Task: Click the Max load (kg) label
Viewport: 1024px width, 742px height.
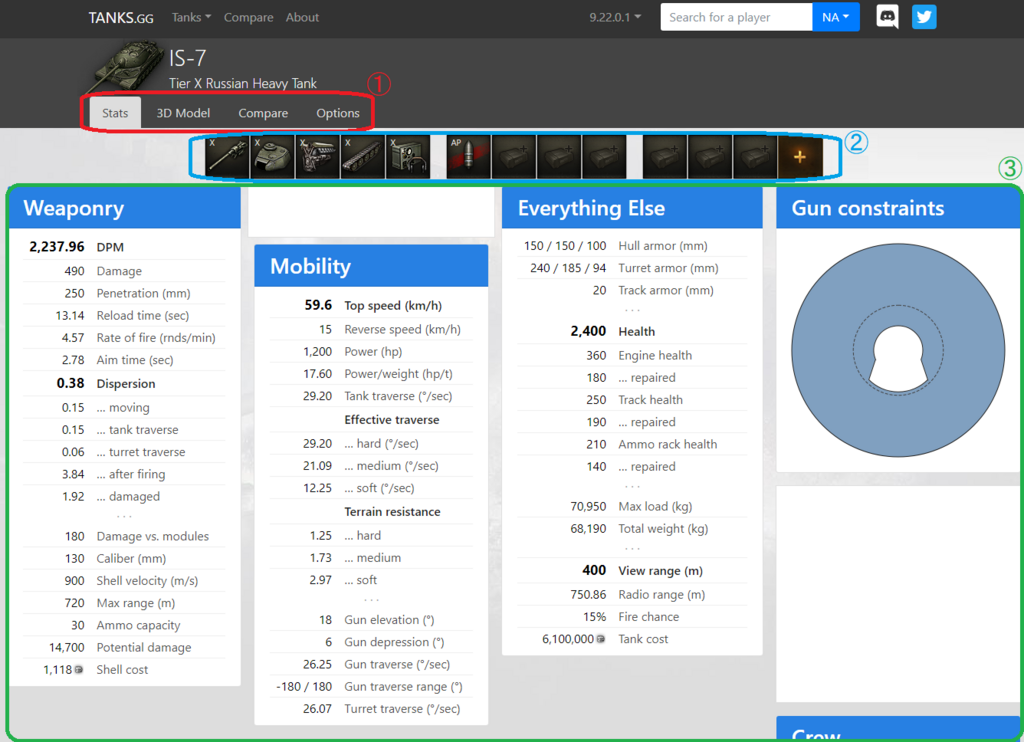Action: (655, 506)
